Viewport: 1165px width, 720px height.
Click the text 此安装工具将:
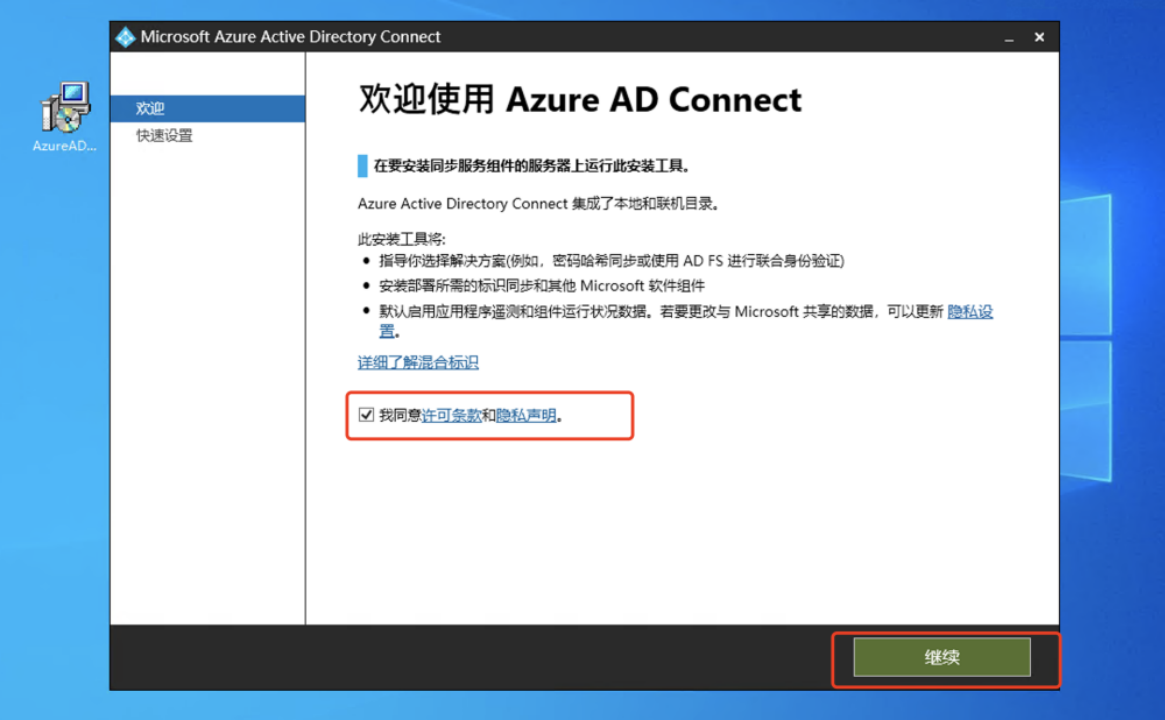point(402,239)
